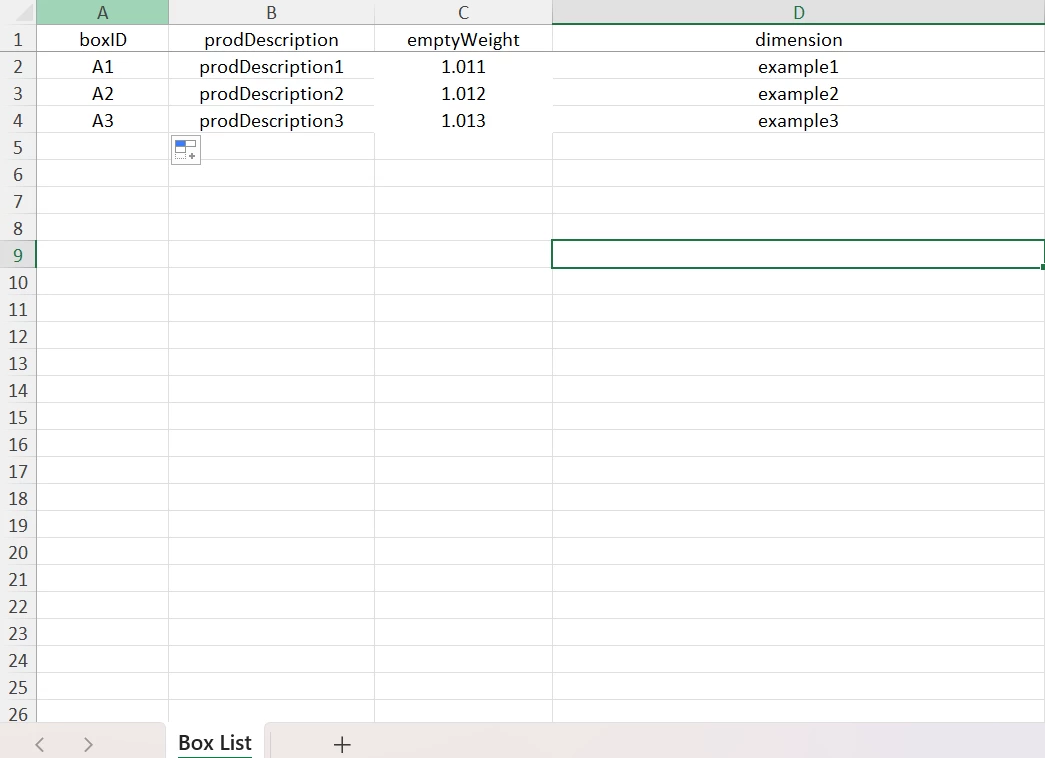1045x758 pixels.
Task: Select column B header
Action: coord(271,12)
